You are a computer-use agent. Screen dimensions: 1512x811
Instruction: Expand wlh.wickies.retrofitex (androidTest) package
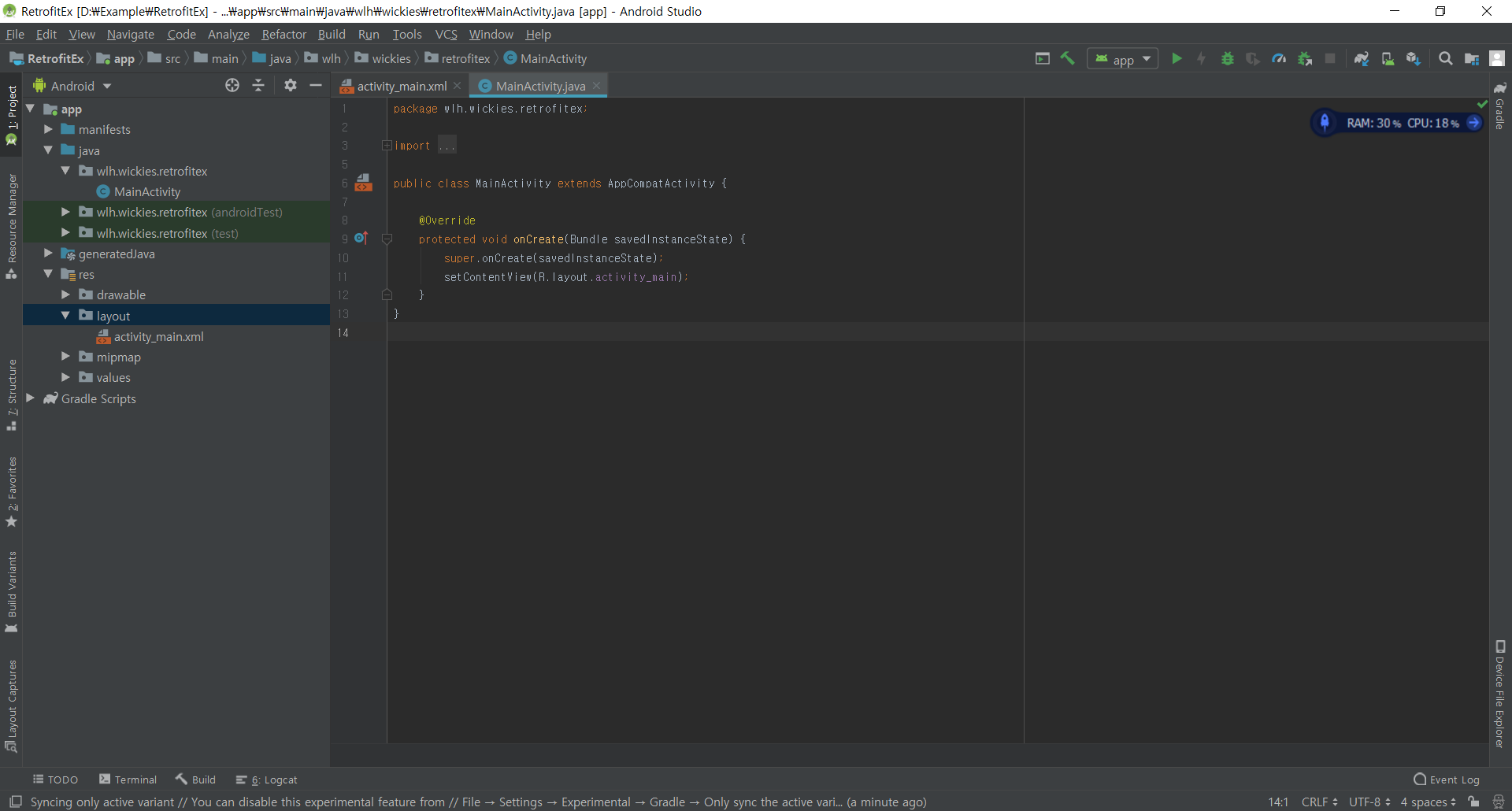pos(65,212)
